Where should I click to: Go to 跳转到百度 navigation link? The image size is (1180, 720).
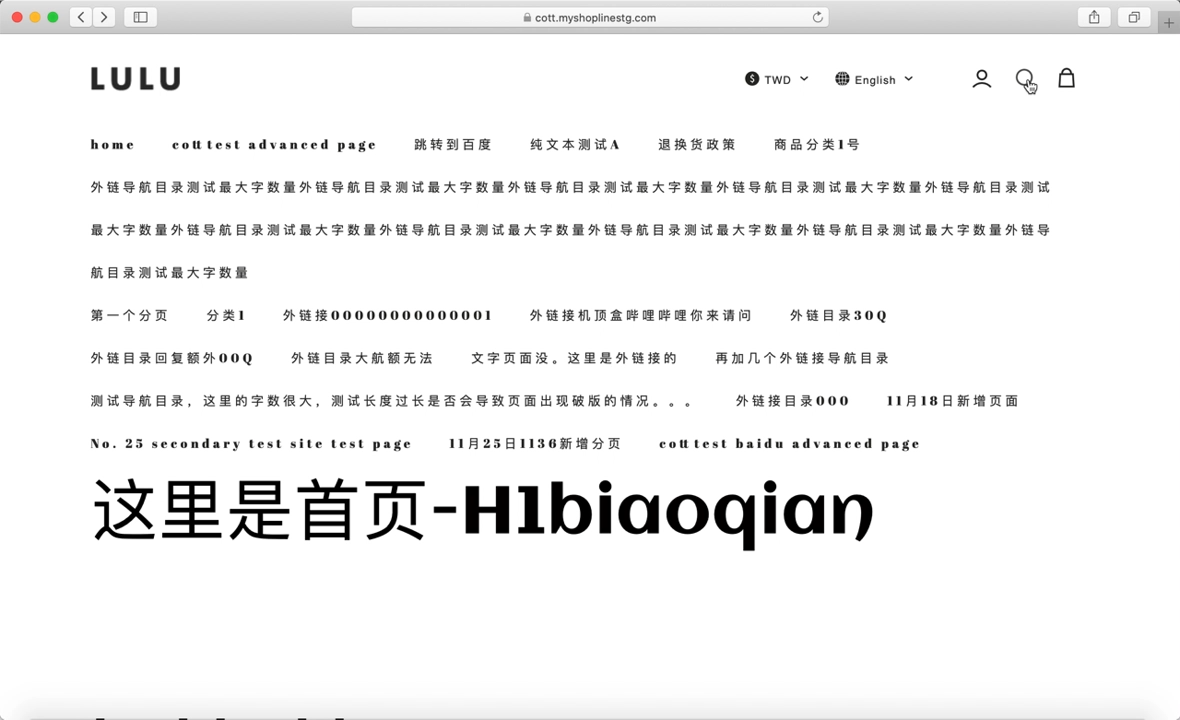(453, 145)
